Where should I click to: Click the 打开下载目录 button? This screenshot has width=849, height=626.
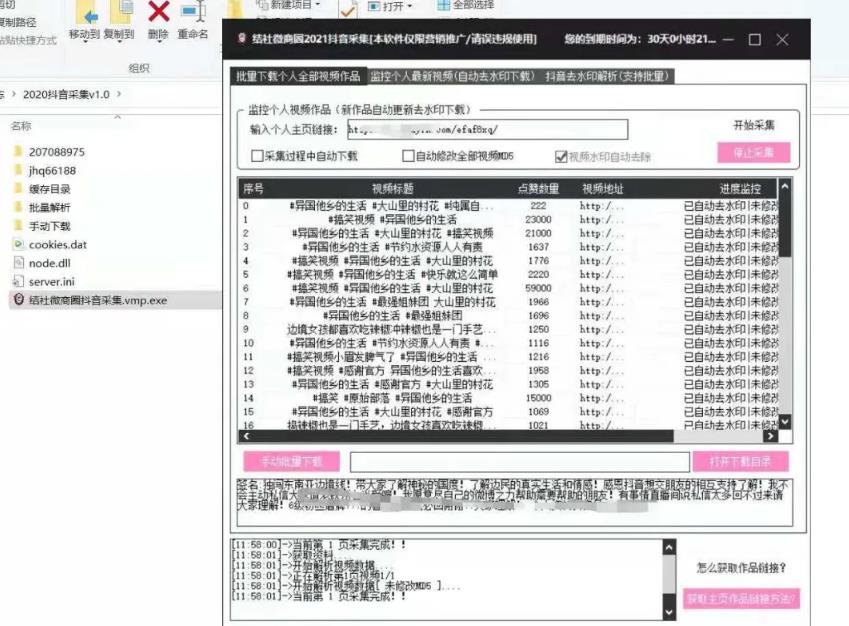740,461
